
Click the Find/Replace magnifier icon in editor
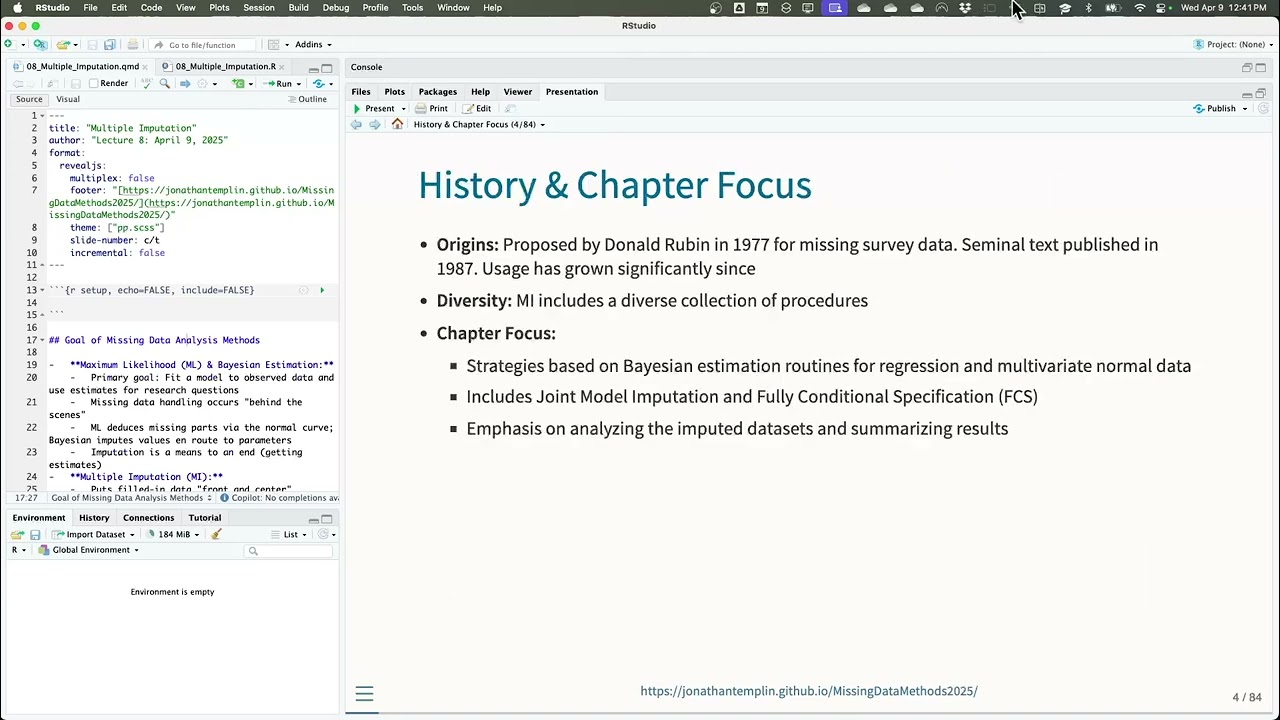165,83
